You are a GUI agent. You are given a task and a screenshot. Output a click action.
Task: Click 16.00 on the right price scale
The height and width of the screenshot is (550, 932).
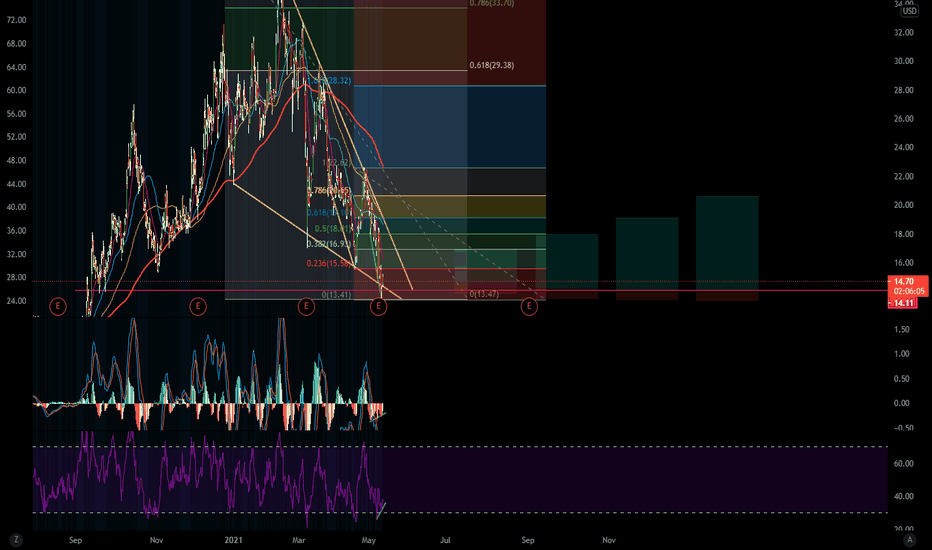[x=903, y=263]
